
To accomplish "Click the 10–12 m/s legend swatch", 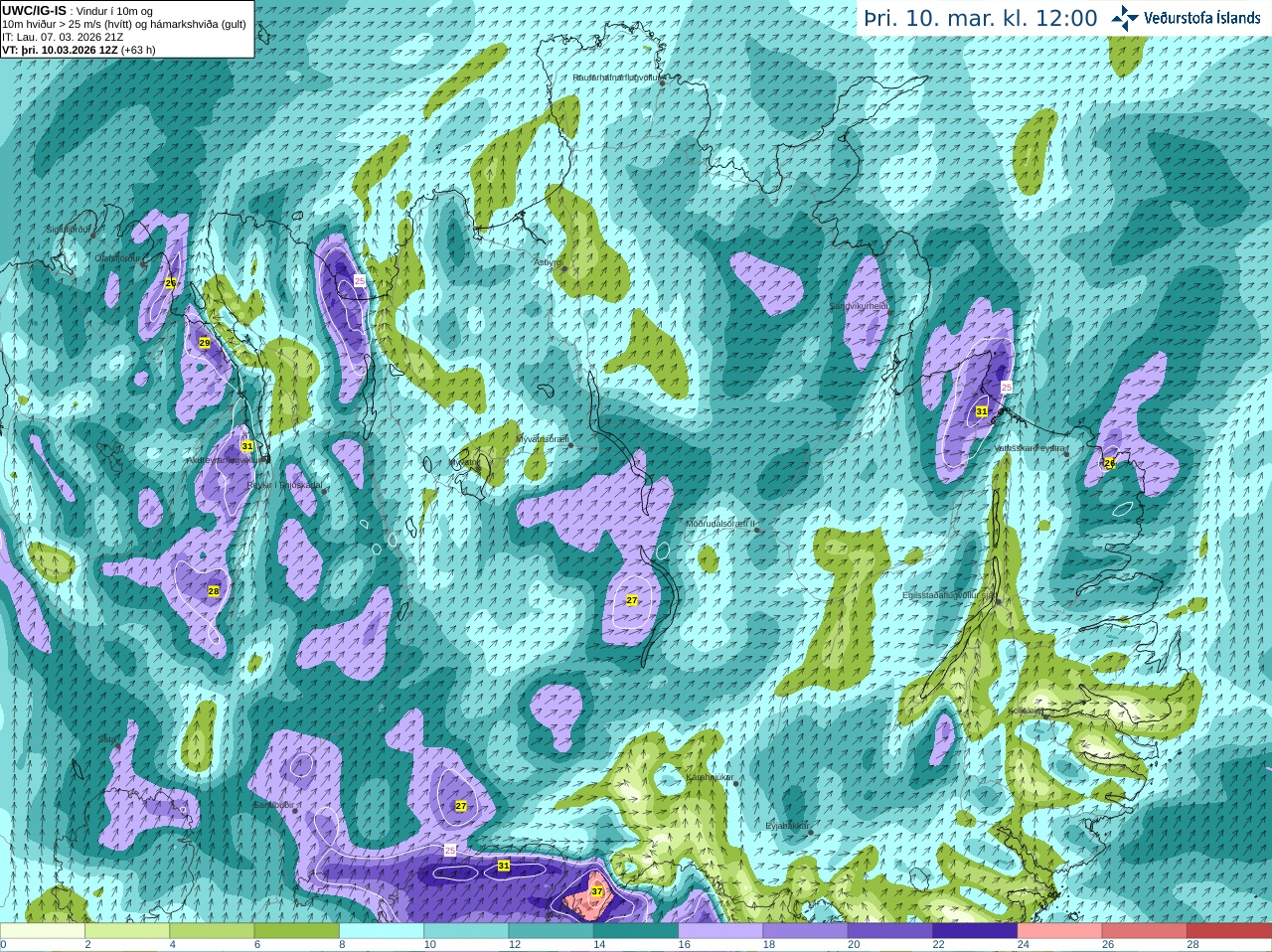I will click(x=466, y=931).
